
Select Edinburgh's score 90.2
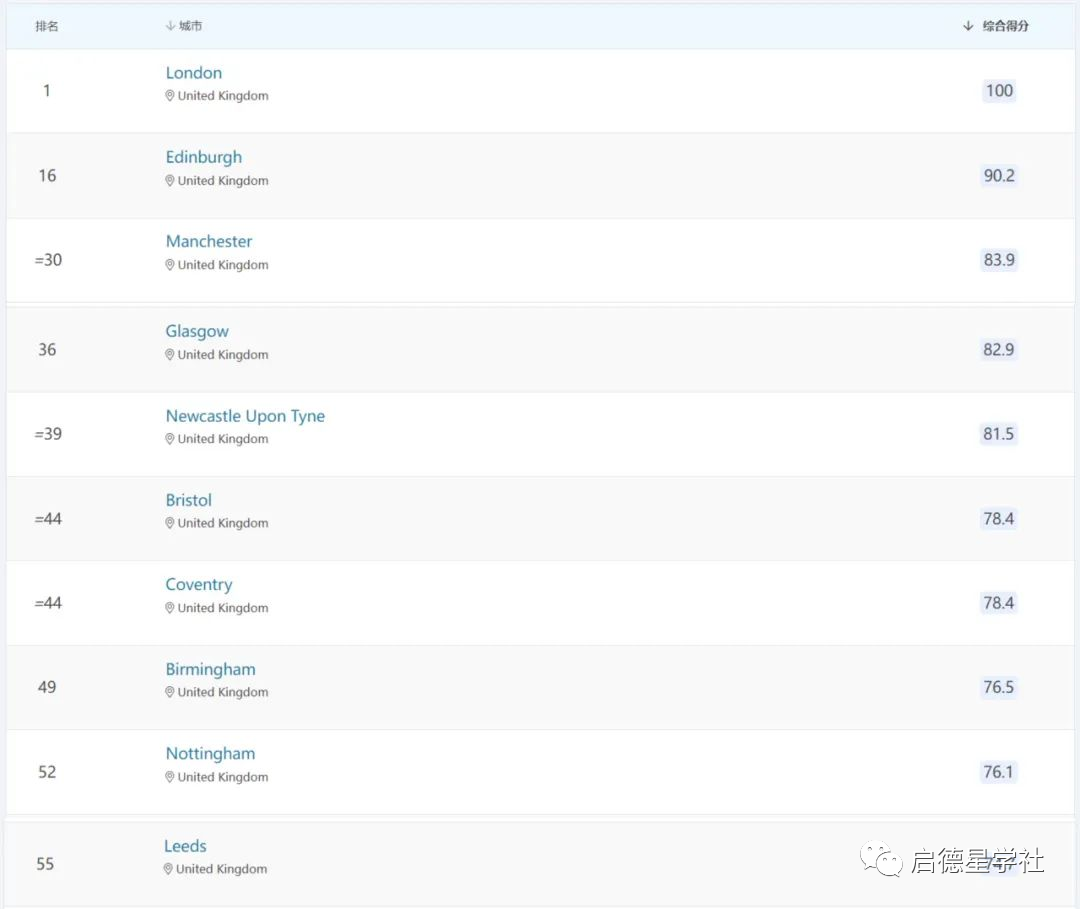click(999, 176)
